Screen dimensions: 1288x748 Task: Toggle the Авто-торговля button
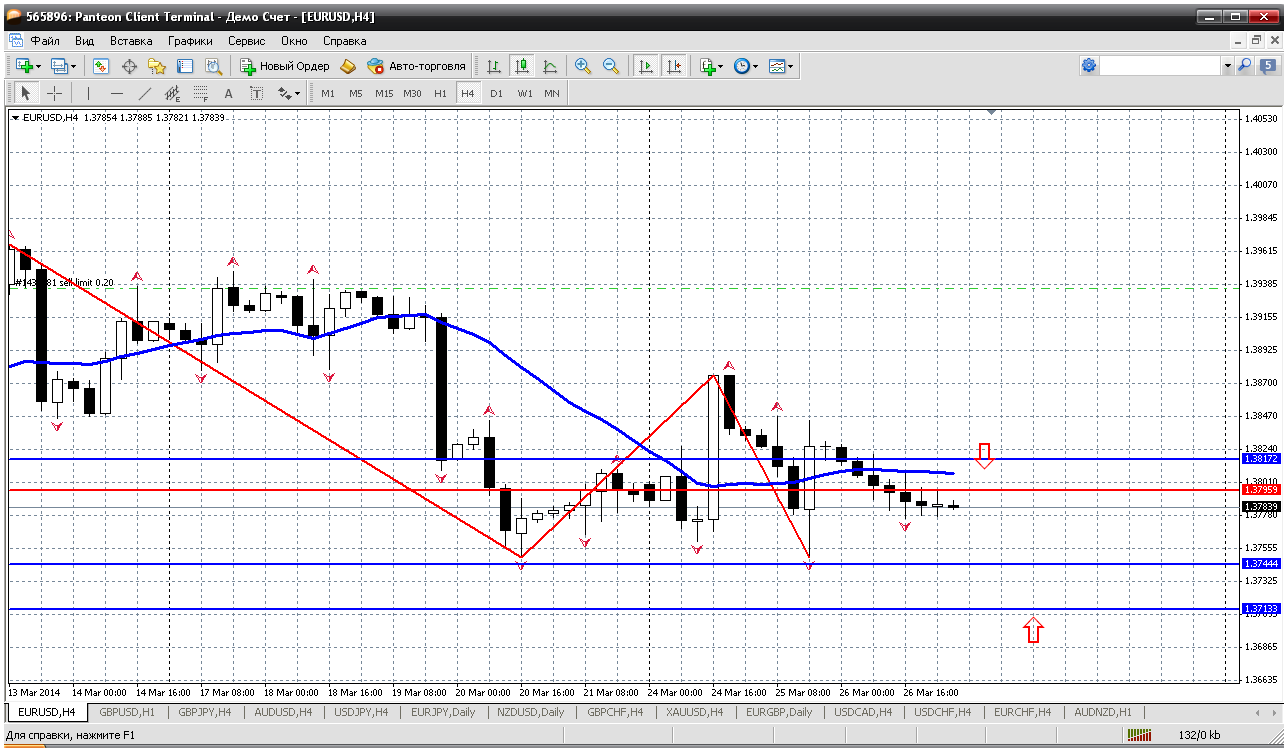coord(417,66)
